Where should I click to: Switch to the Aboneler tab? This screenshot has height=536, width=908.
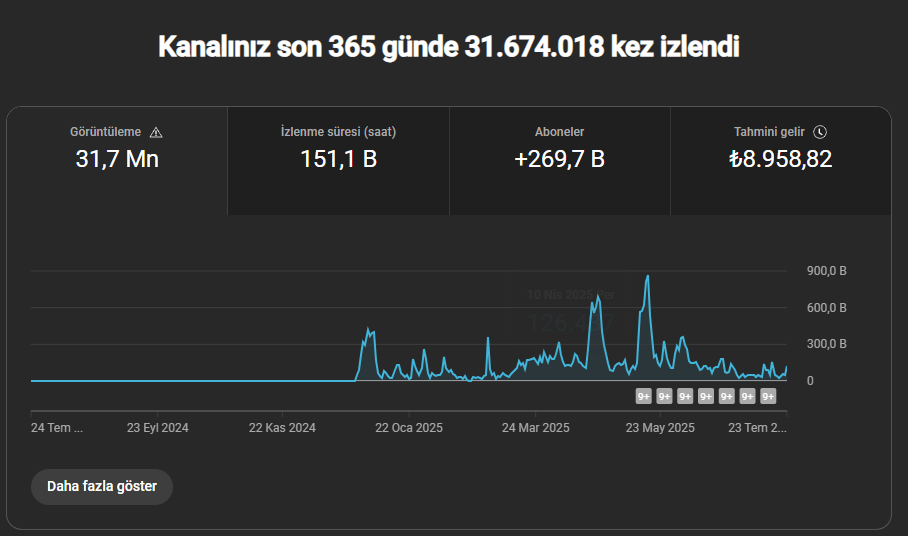[x=560, y=161]
